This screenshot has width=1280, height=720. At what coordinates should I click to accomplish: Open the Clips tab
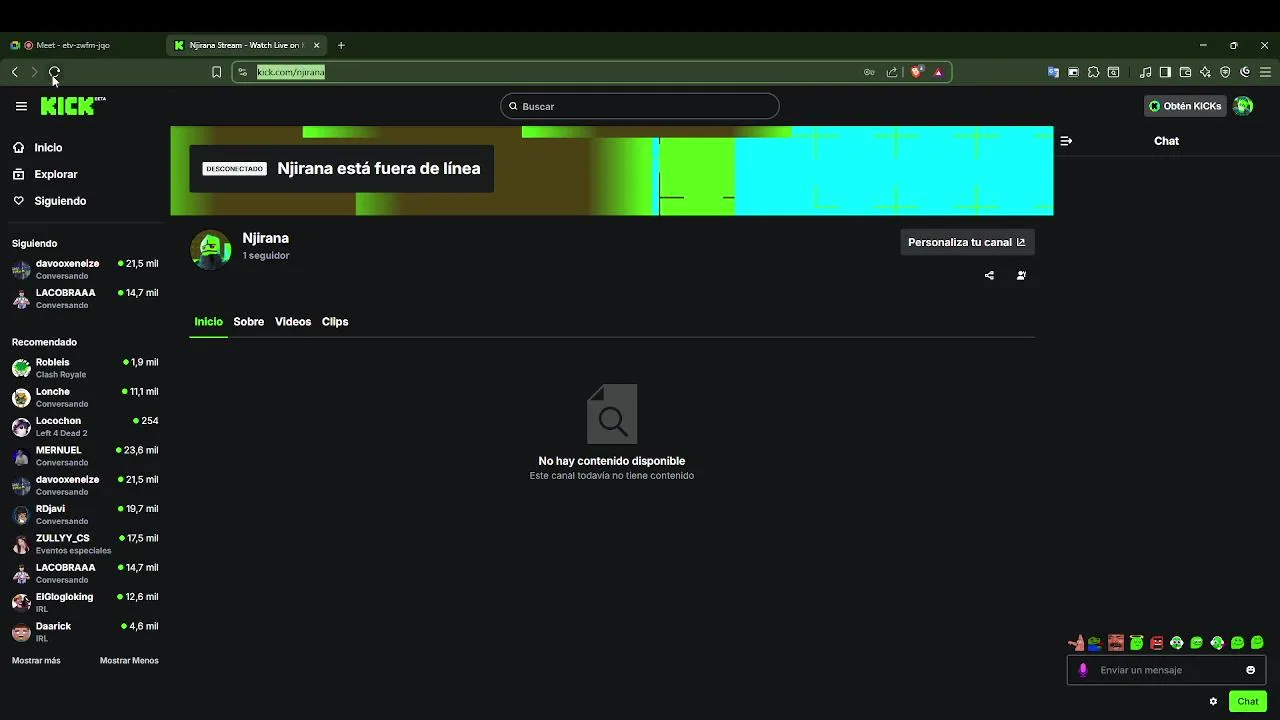pyautogui.click(x=335, y=322)
